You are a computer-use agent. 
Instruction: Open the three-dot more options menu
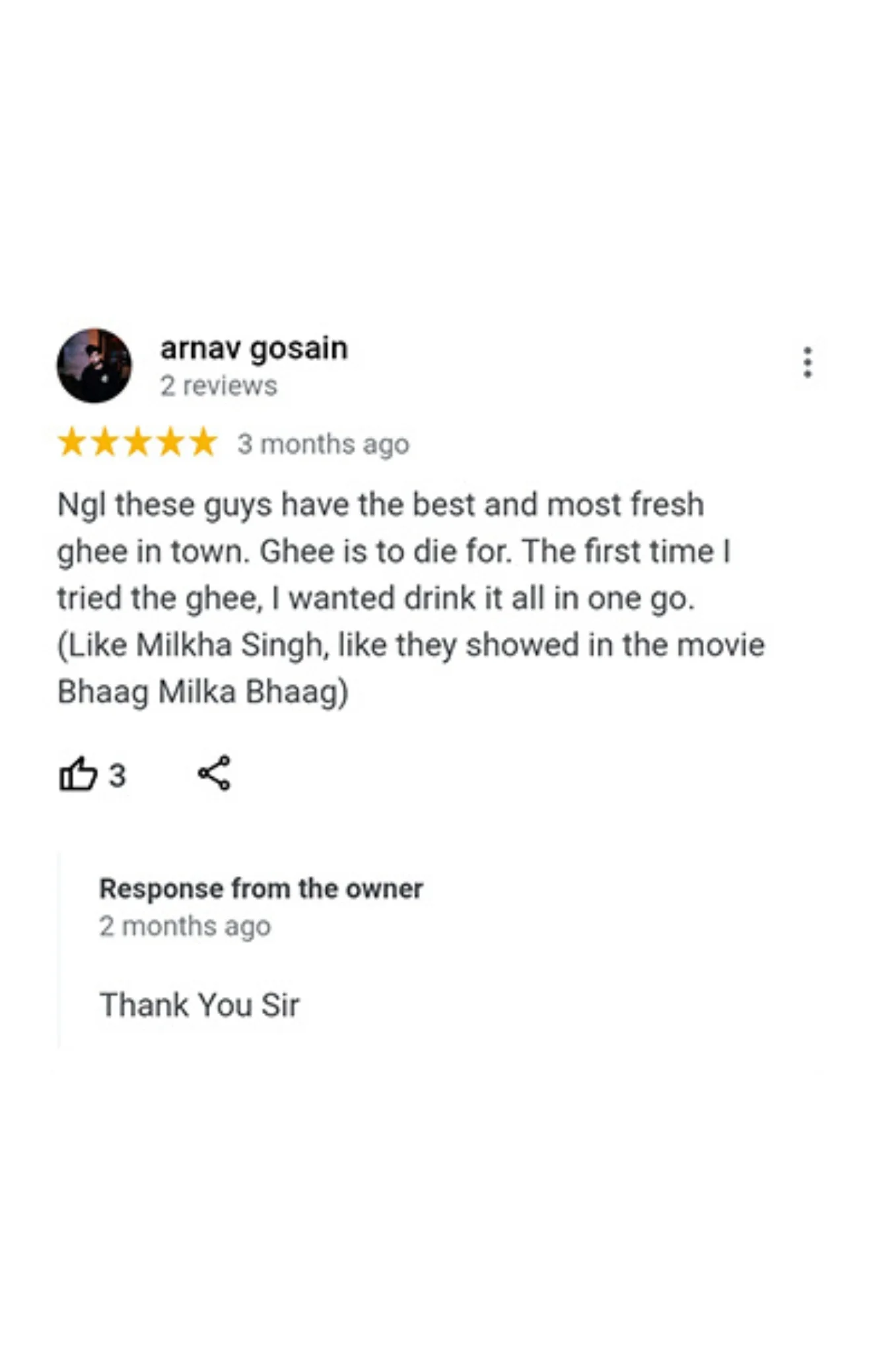click(807, 362)
